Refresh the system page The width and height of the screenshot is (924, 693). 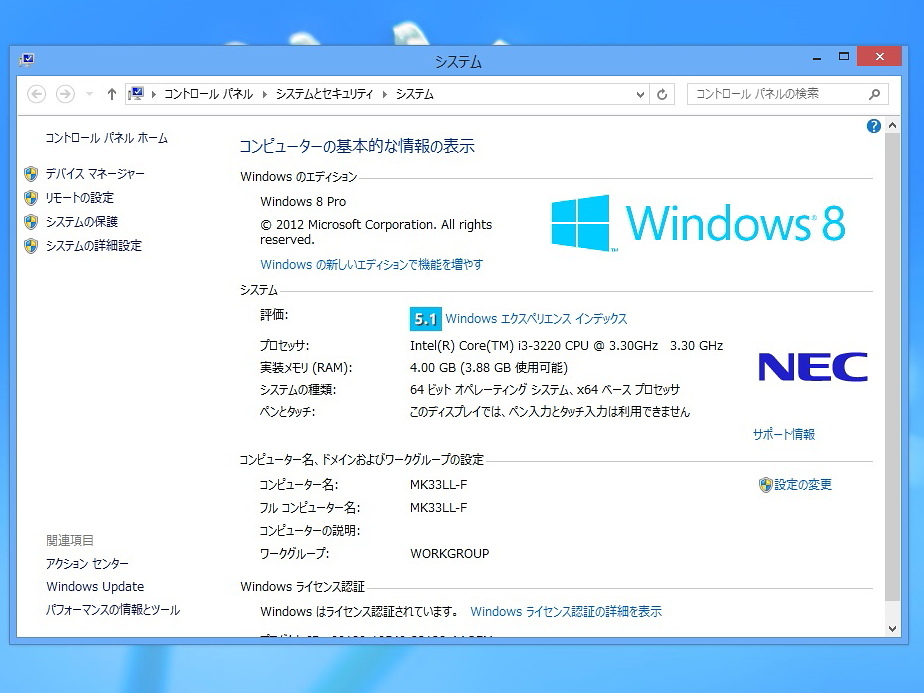click(x=662, y=94)
